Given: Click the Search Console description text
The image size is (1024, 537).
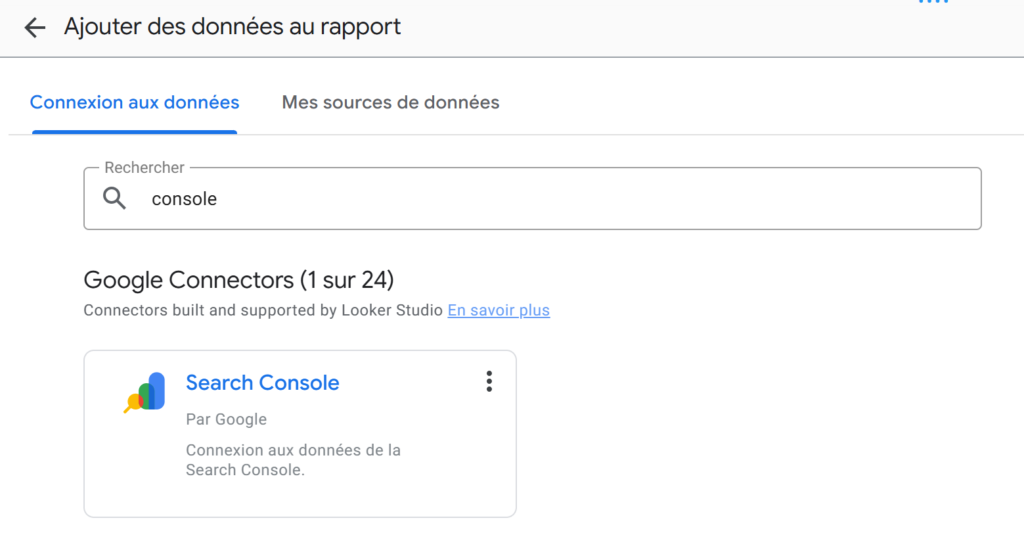Looking at the screenshot, I should click(293, 460).
